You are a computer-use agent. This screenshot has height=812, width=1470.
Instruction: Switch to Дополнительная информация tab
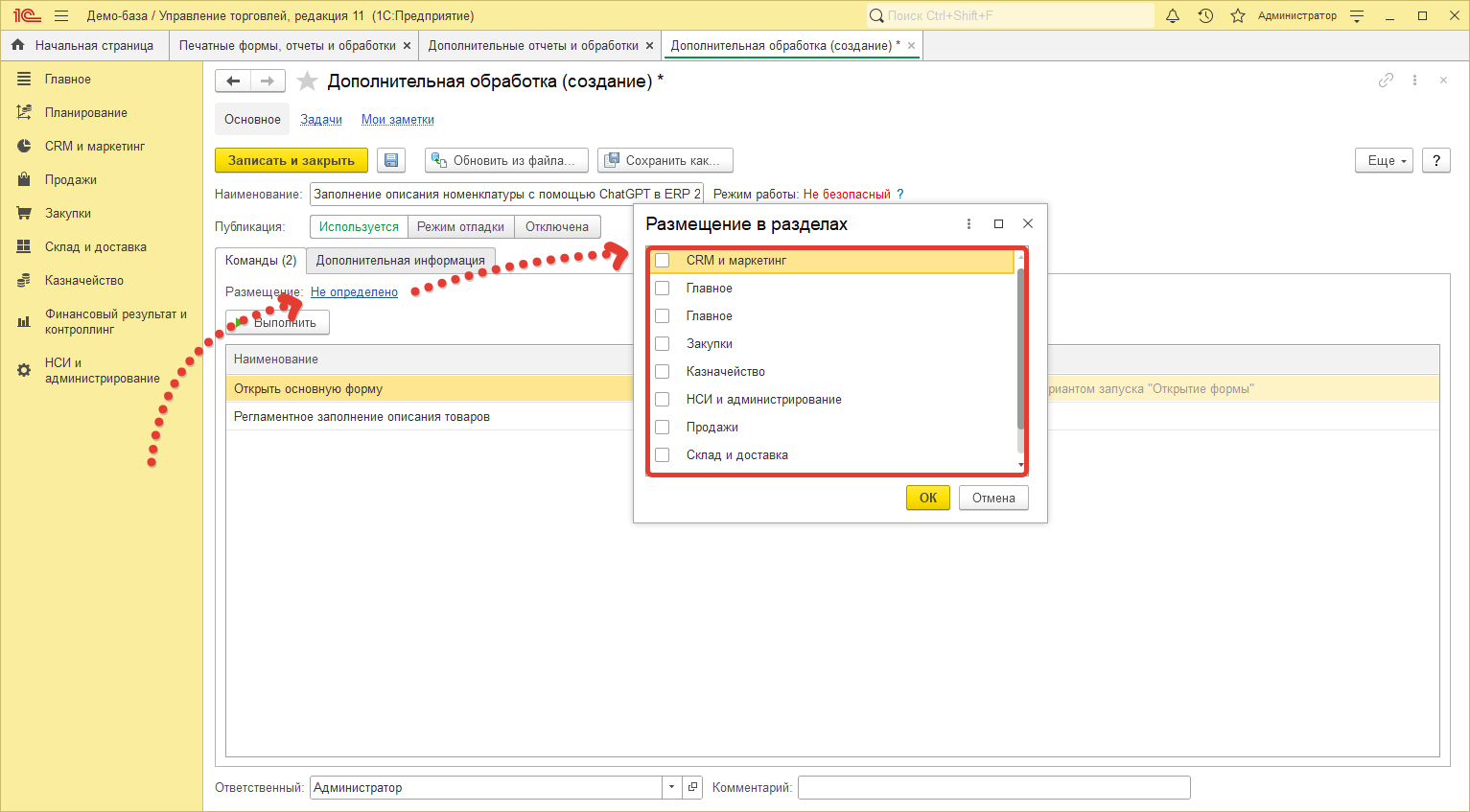[400, 260]
